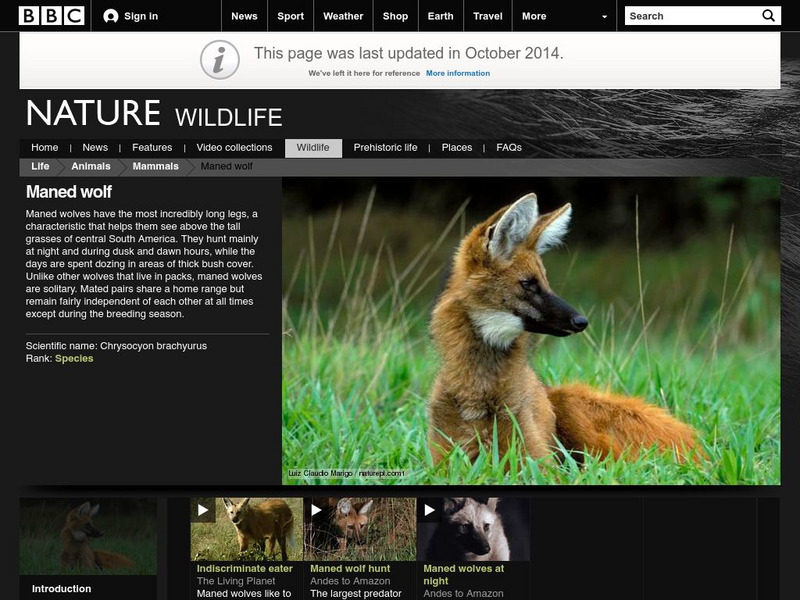Click The Living Planet programme text
Image resolution: width=800 pixels, height=600 pixels.
click(236, 581)
